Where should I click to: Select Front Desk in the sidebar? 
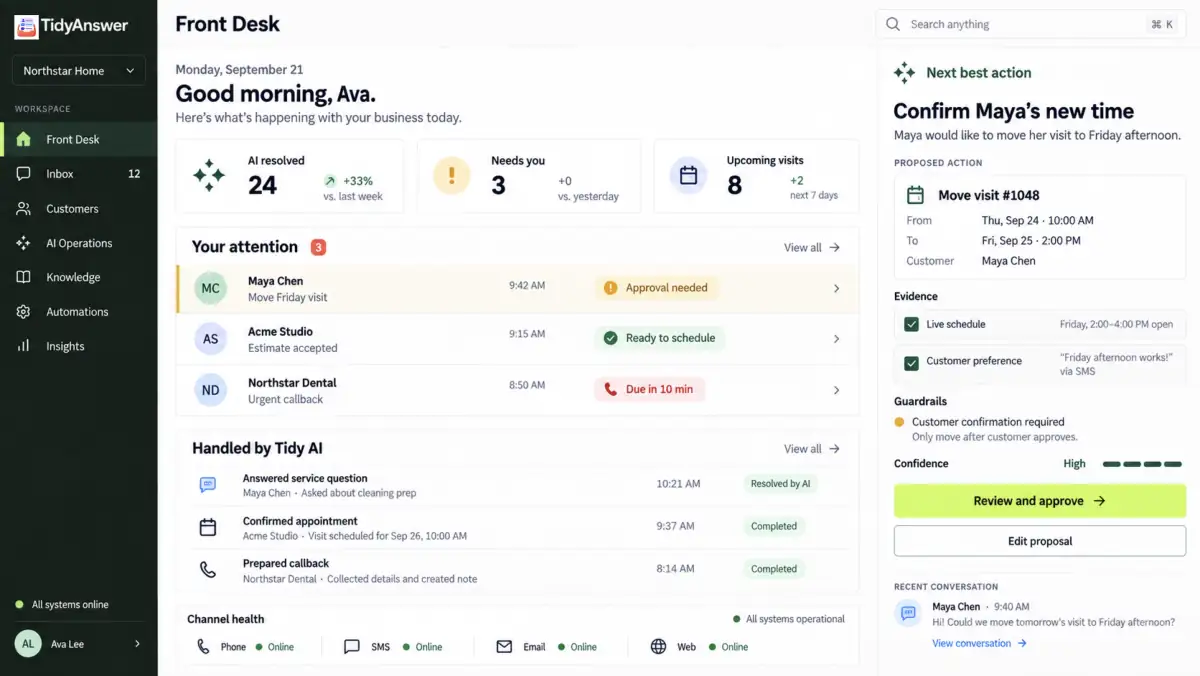tap(79, 139)
